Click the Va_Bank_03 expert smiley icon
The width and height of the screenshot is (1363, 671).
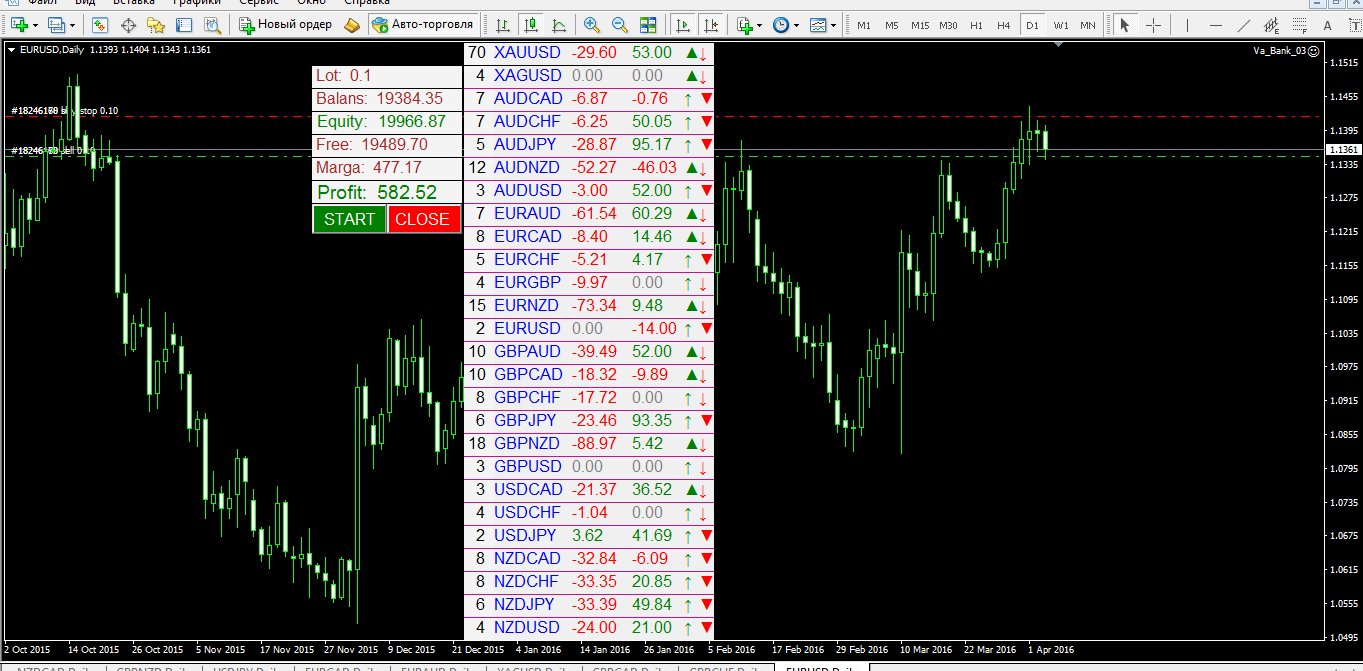(1314, 50)
